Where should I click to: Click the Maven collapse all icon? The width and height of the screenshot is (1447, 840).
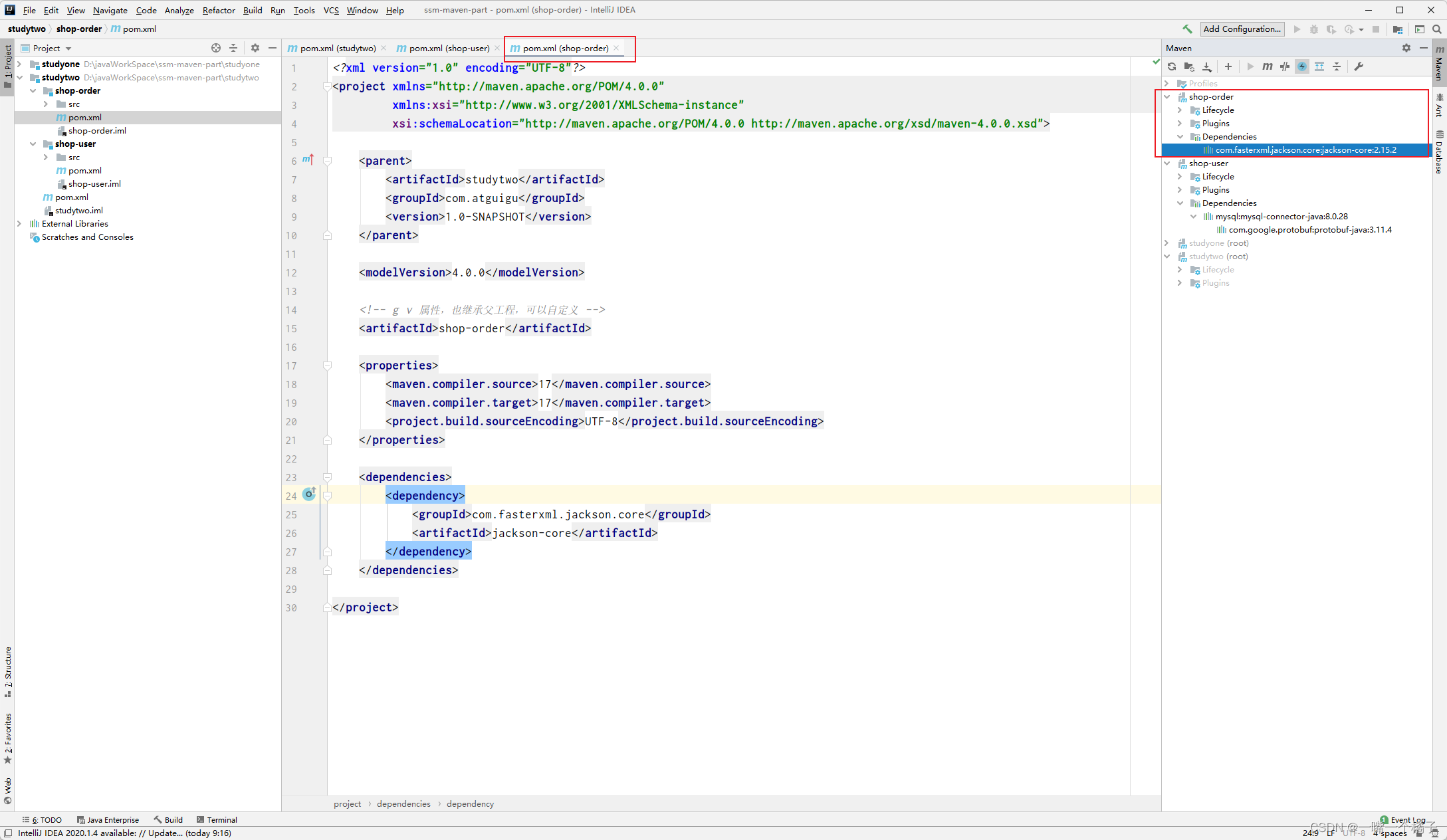point(1338,66)
